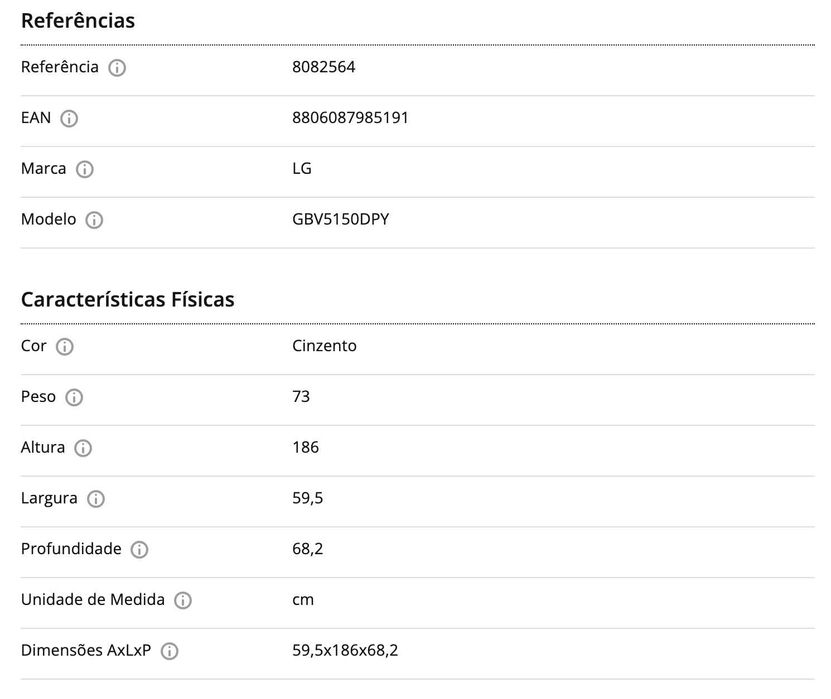Click the info icon next to Modelo

[x=94, y=221]
